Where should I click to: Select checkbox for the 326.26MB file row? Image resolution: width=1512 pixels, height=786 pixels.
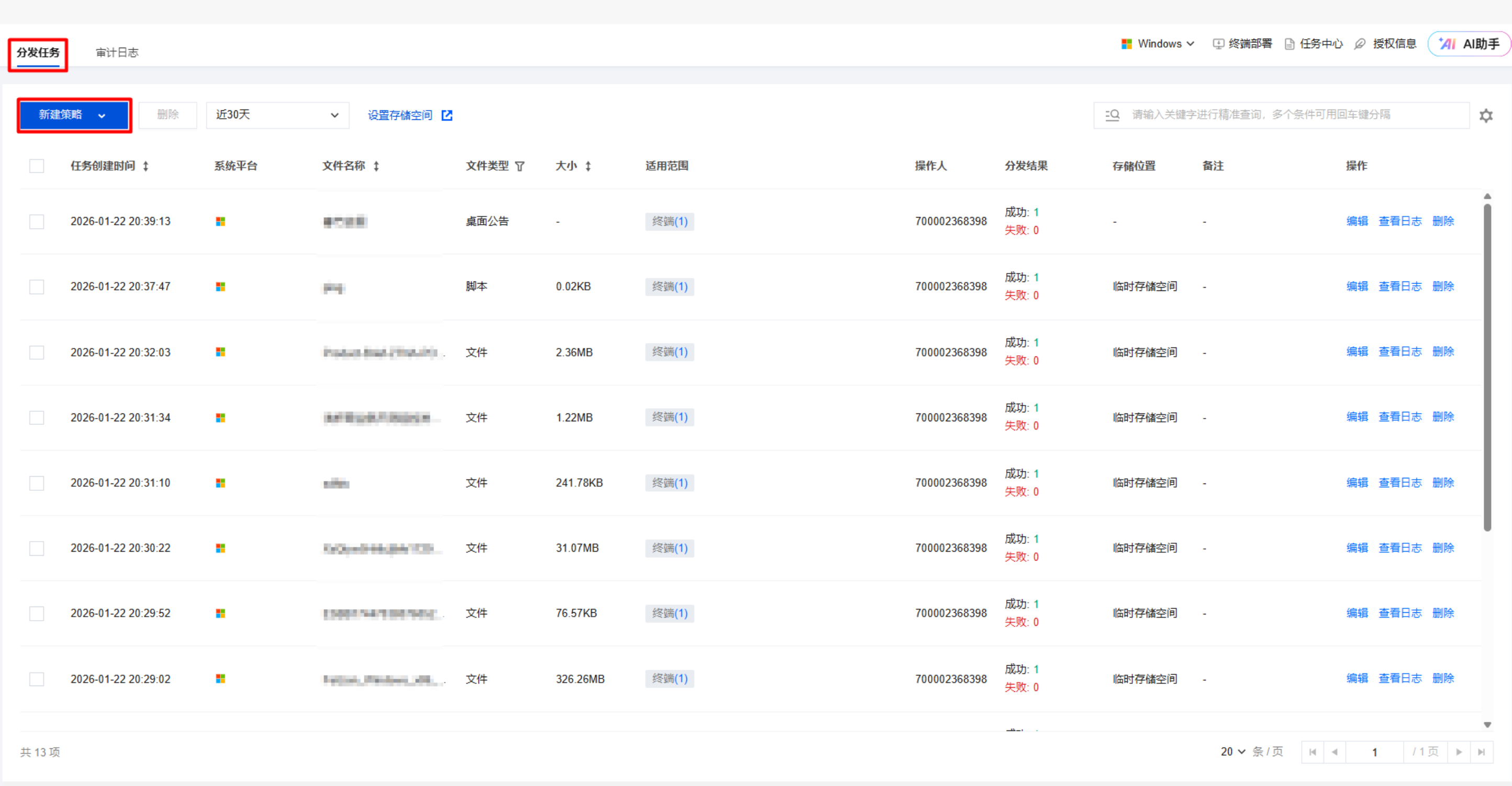point(37,679)
